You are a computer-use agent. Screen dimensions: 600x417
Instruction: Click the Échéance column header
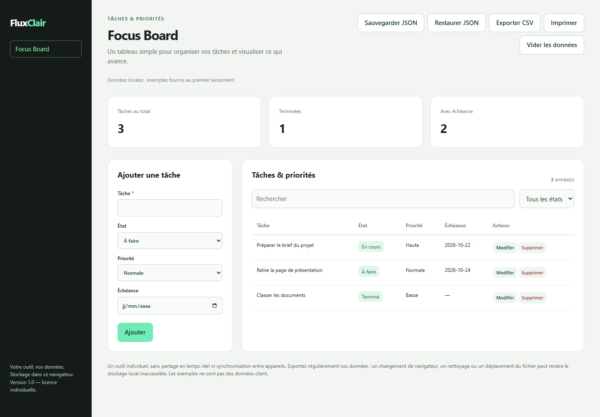click(x=455, y=225)
